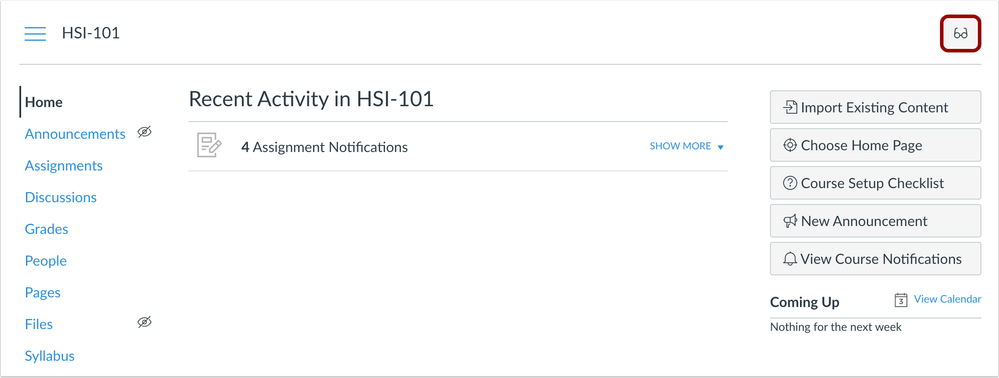999x378 pixels.
Task: Click the calendar icon beside View Calendar
Action: pyautogui.click(x=901, y=300)
